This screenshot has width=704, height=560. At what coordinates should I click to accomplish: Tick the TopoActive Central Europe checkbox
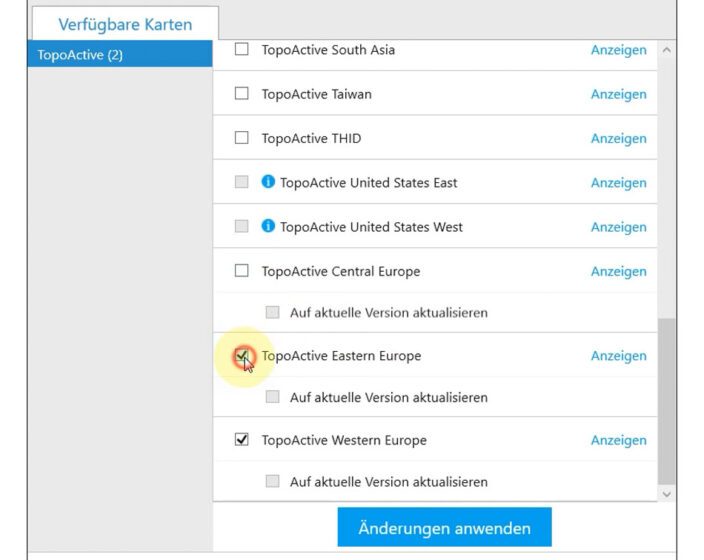coord(242,271)
